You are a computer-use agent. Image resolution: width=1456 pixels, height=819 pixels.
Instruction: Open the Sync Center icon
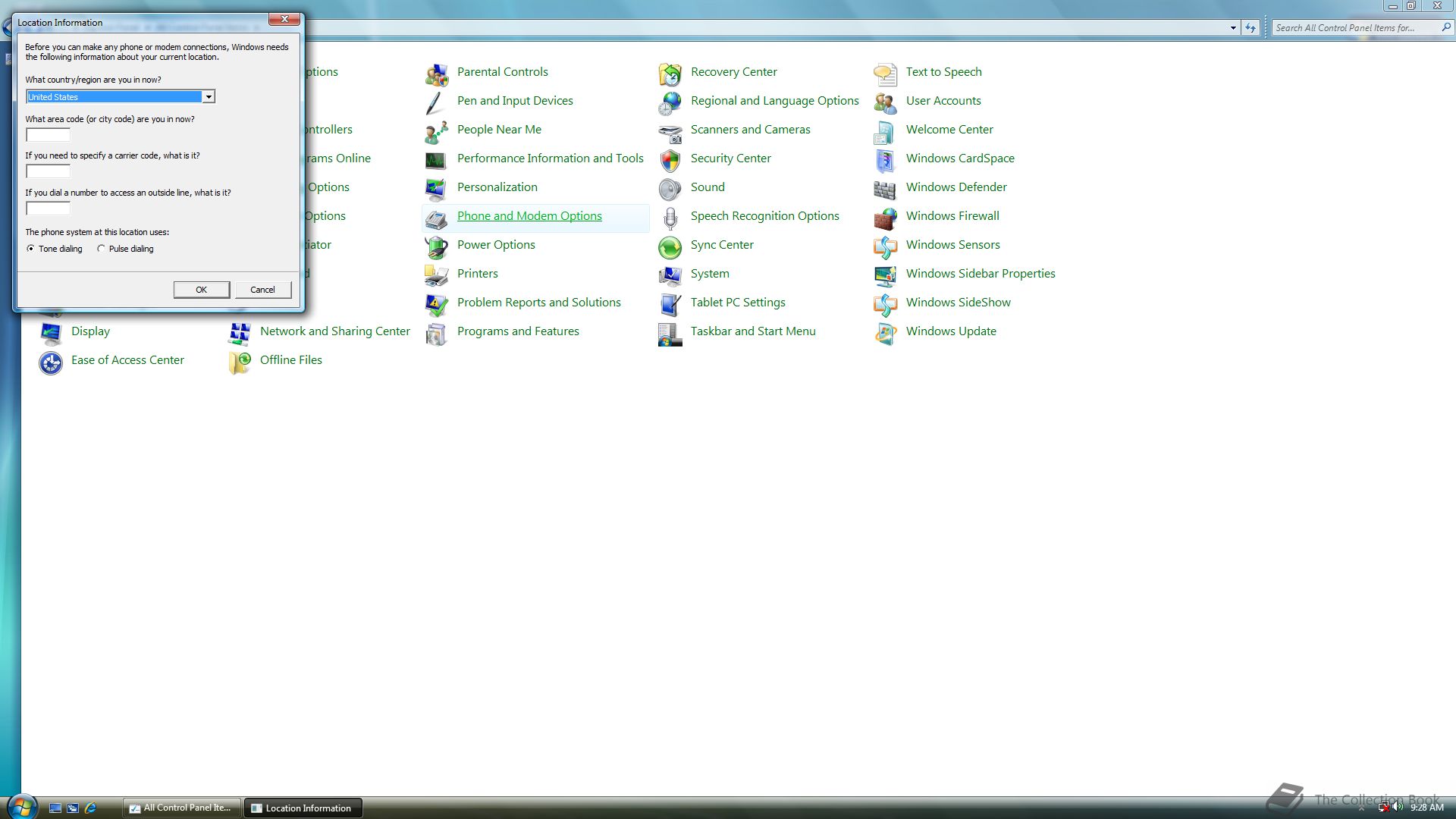(670, 246)
